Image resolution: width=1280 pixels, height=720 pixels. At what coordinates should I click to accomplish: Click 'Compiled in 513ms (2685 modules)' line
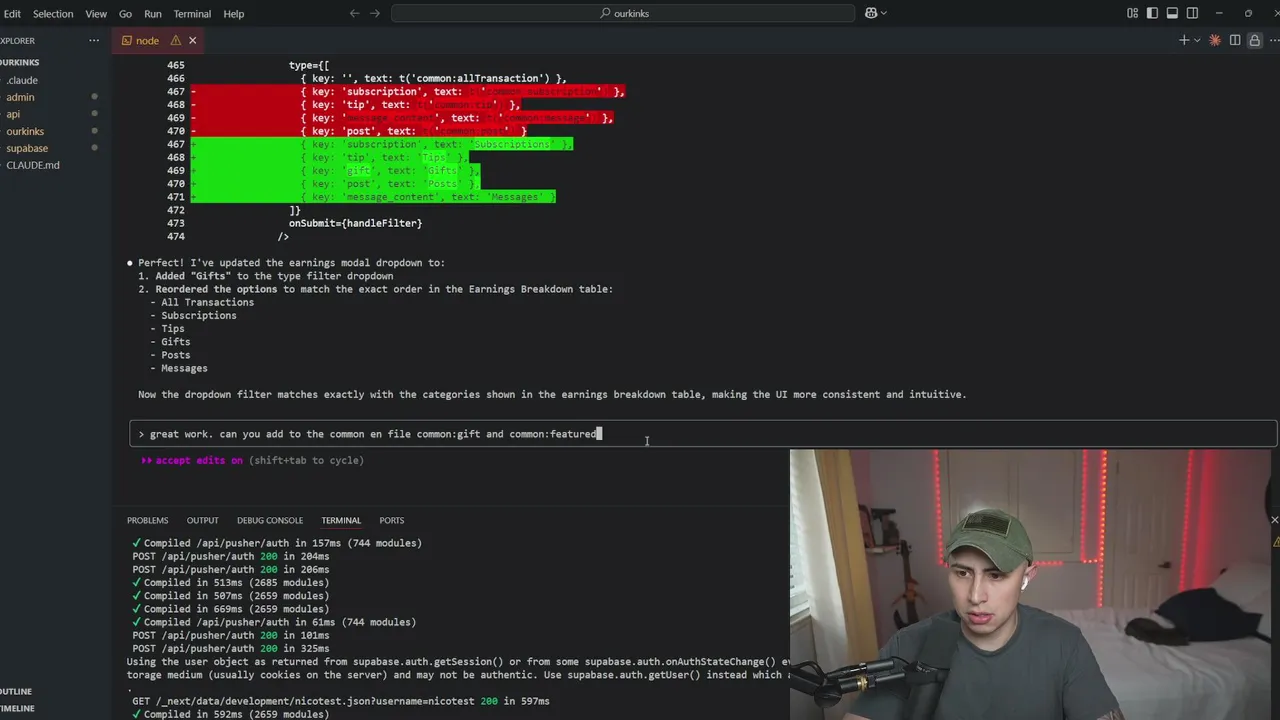(x=231, y=582)
